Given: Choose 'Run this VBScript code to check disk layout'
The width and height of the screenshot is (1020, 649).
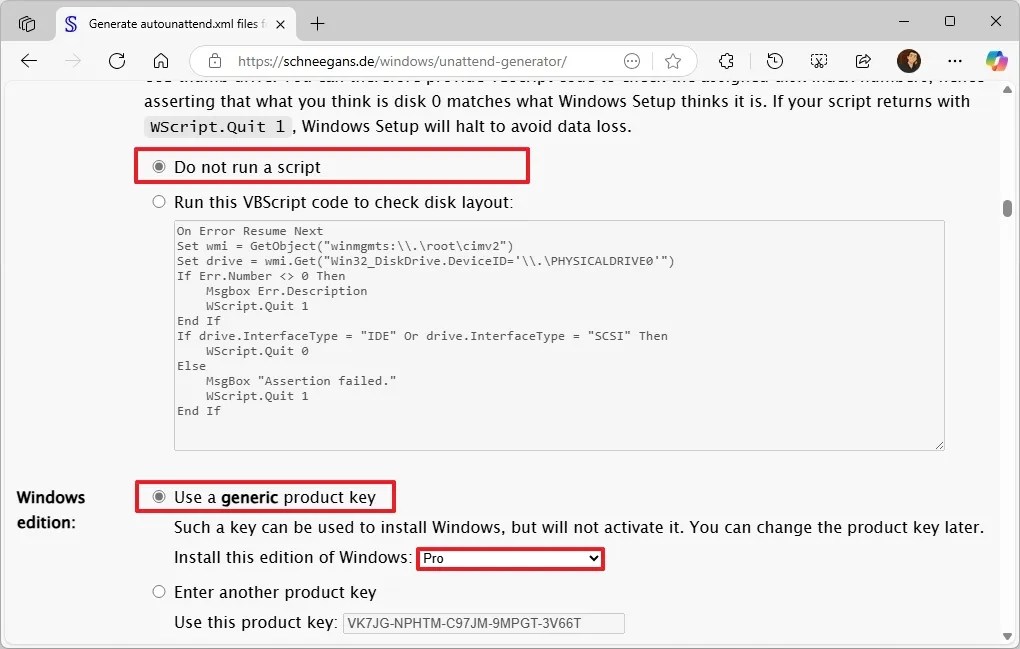Looking at the screenshot, I should pos(158,201).
